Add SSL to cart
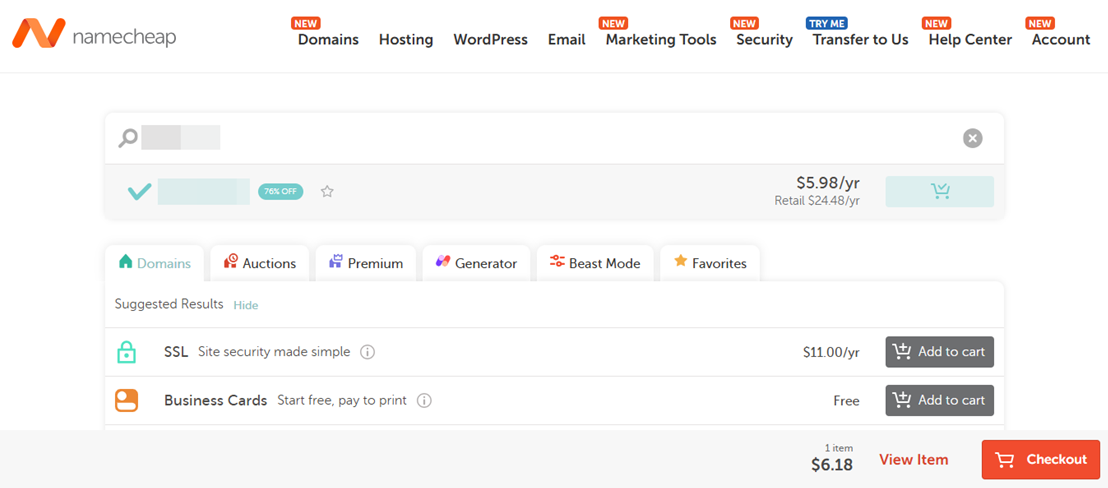Image resolution: width=1108 pixels, height=488 pixels. [x=939, y=352]
